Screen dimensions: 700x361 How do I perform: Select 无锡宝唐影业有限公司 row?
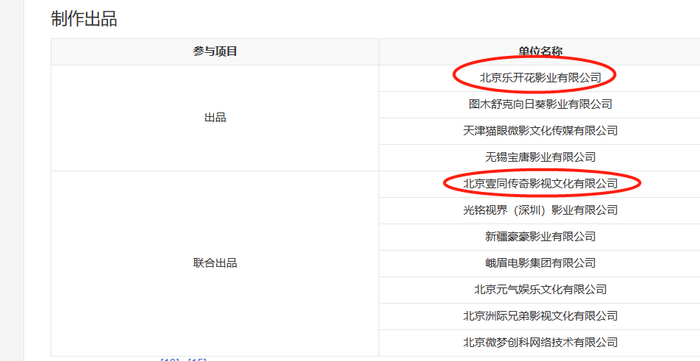pos(539,157)
